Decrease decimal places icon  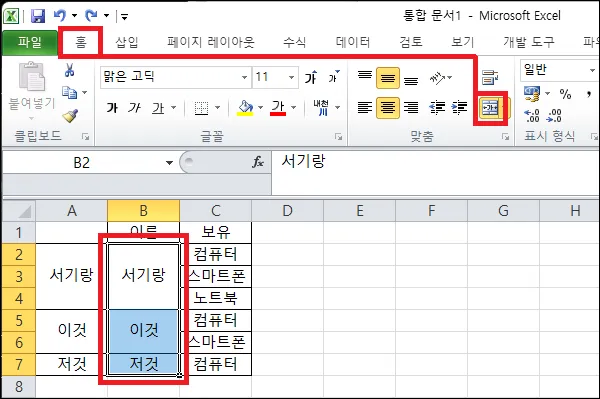[x=554, y=116]
